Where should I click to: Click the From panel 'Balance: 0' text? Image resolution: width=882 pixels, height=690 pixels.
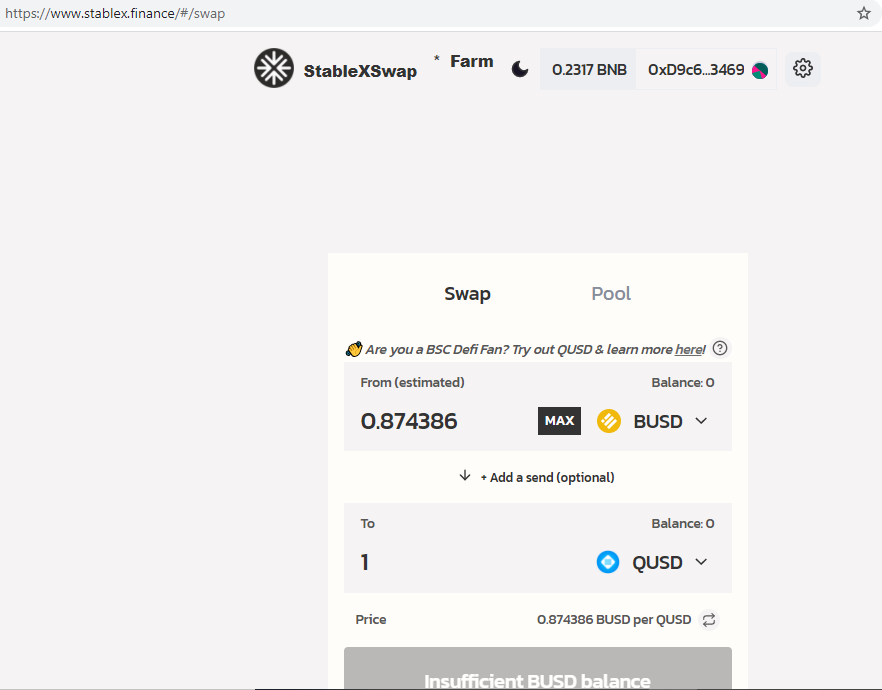click(x=683, y=383)
